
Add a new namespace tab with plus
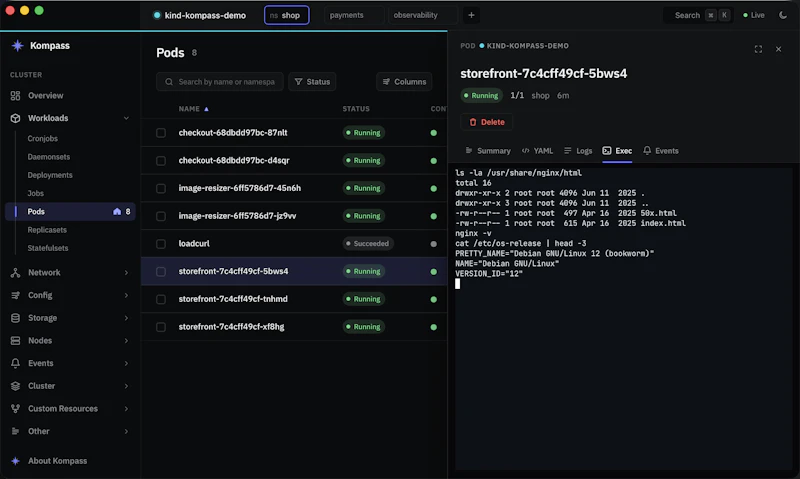471,15
